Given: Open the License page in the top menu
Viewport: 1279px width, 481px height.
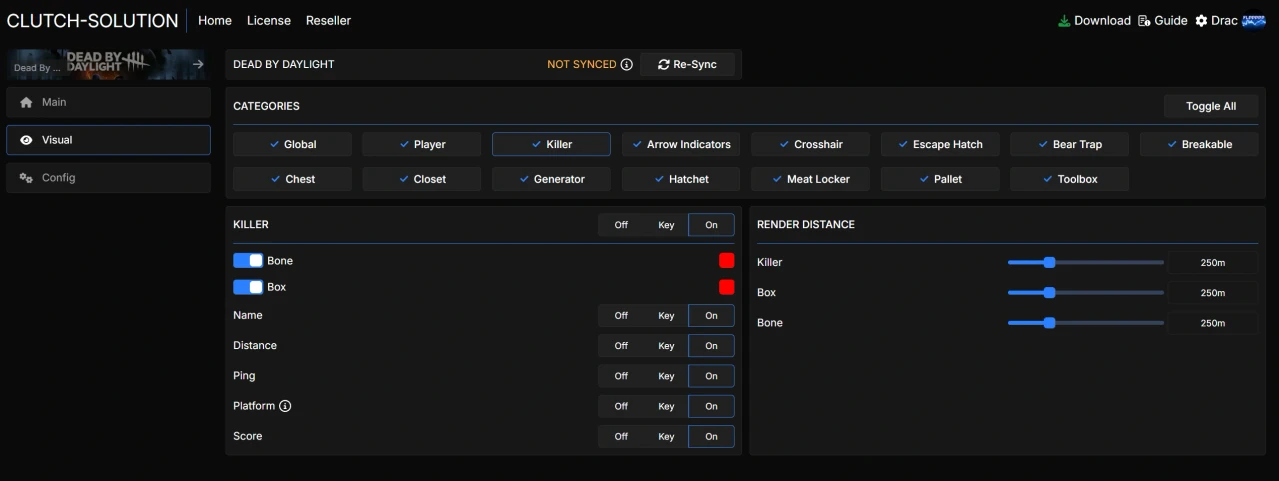Looking at the screenshot, I should click(x=269, y=21).
